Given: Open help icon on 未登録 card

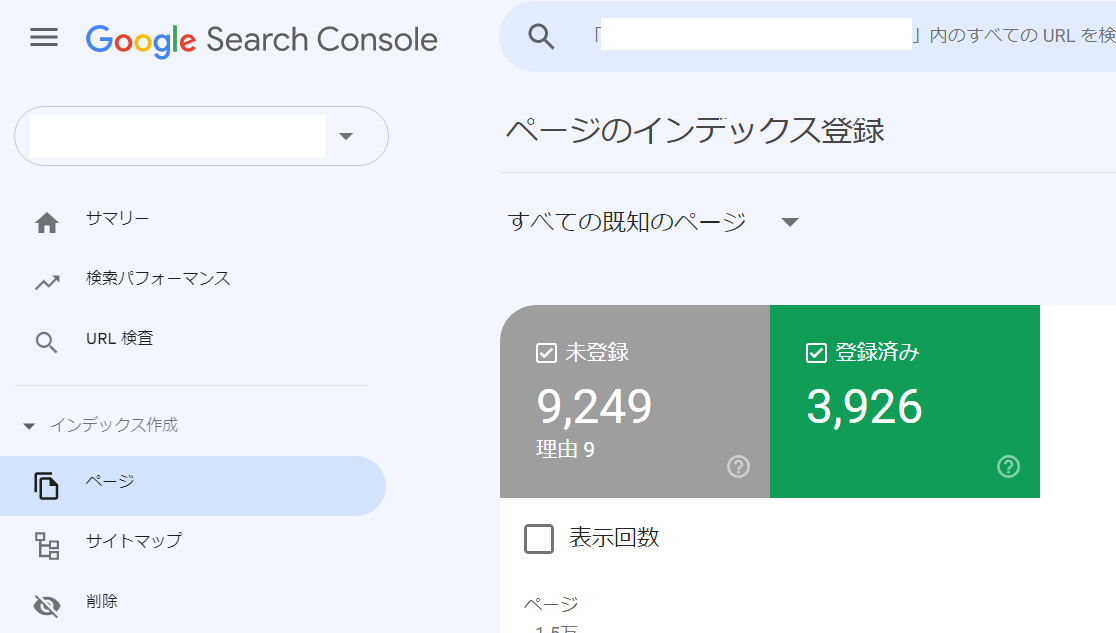Looking at the screenshot, I should pos(738,466).
